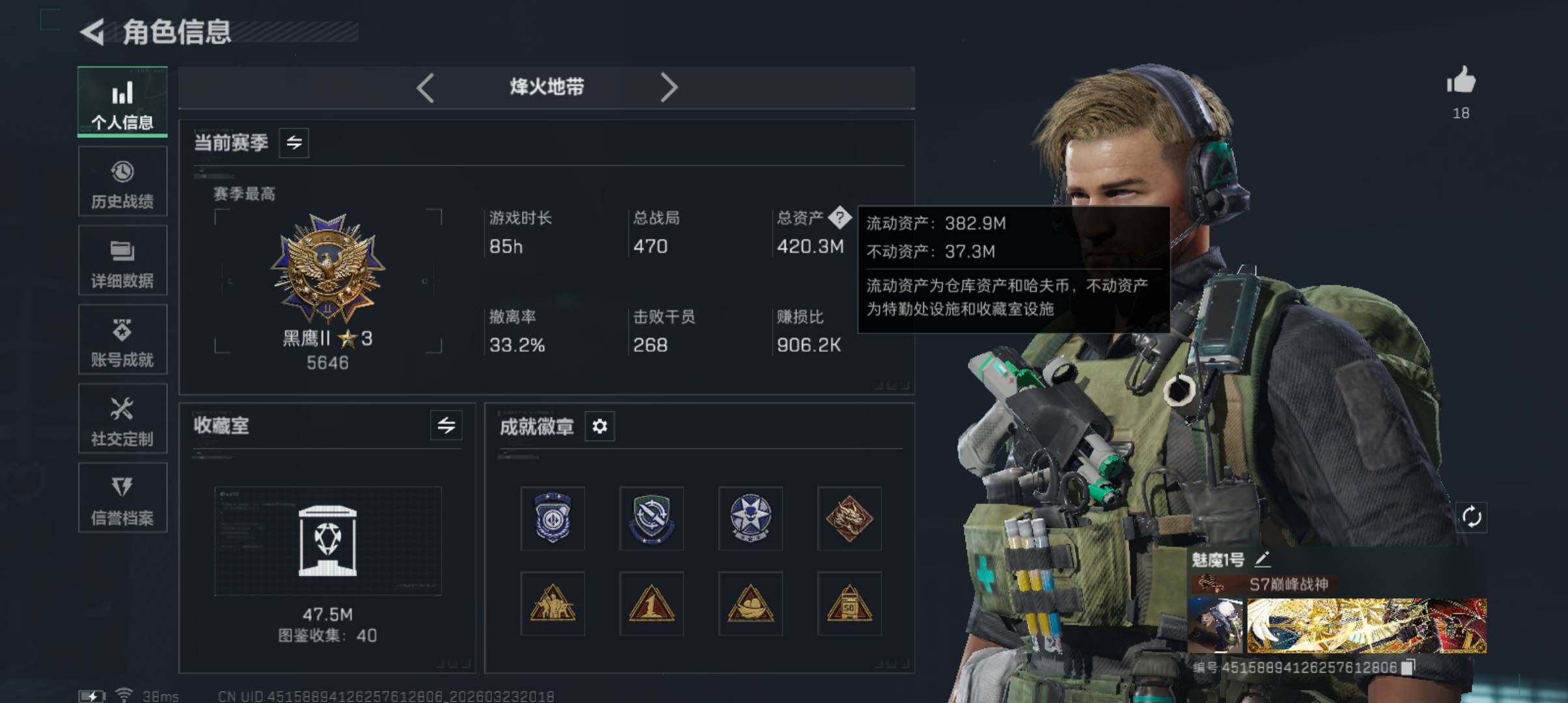Go back using the arrow beside 角色信息

click(x=92, y=32)
